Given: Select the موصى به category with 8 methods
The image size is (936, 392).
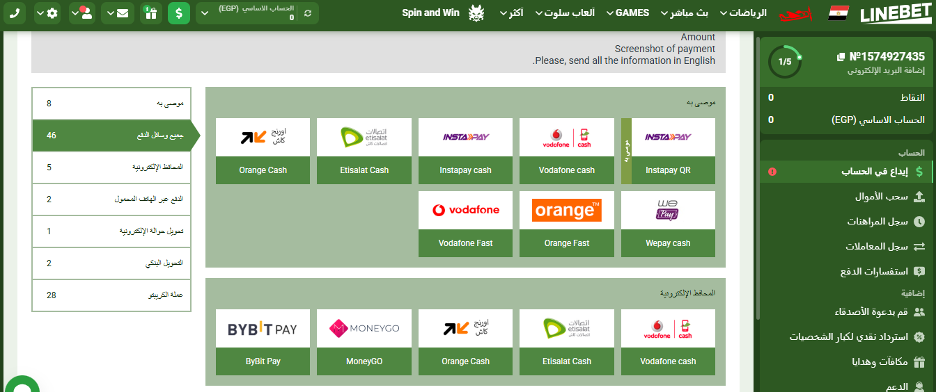Looking at the screenshot, I should tap(112, 104).
